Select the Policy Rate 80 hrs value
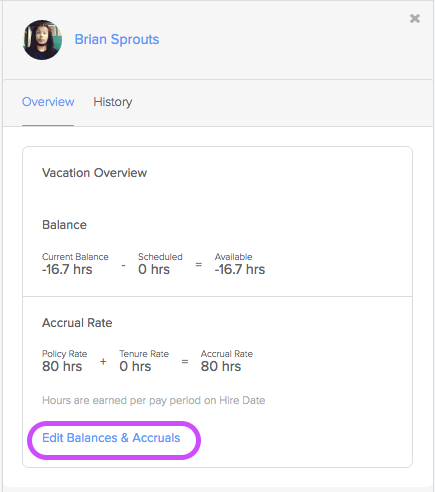 [62, 366]
